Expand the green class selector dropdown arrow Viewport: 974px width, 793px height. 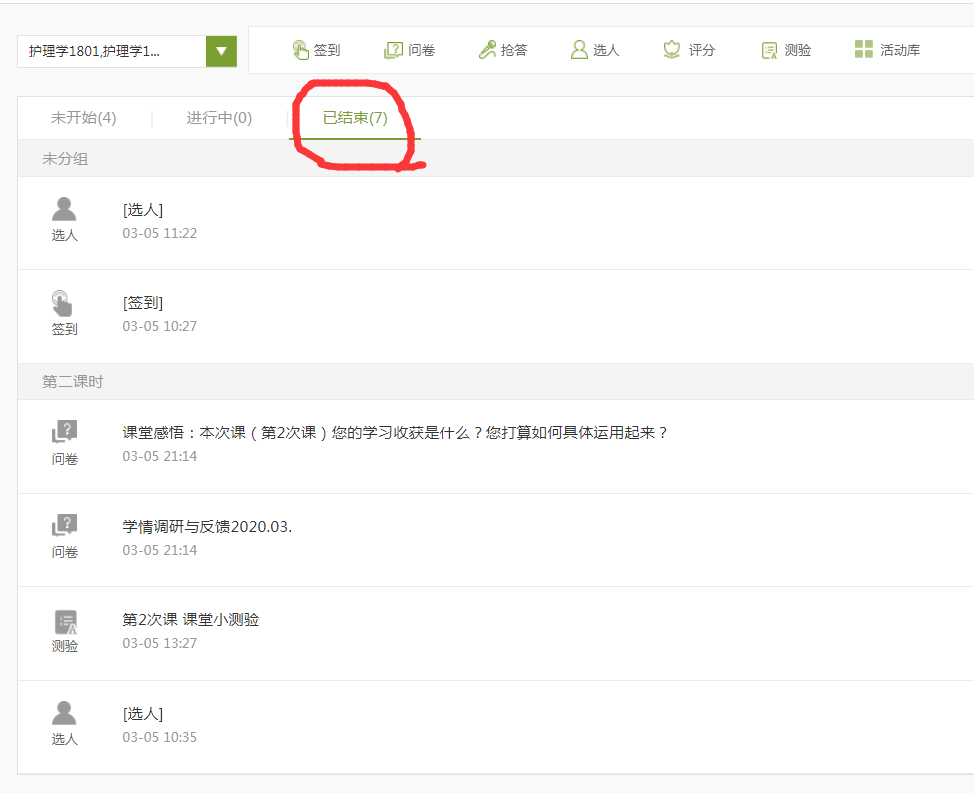pos(221,51)
